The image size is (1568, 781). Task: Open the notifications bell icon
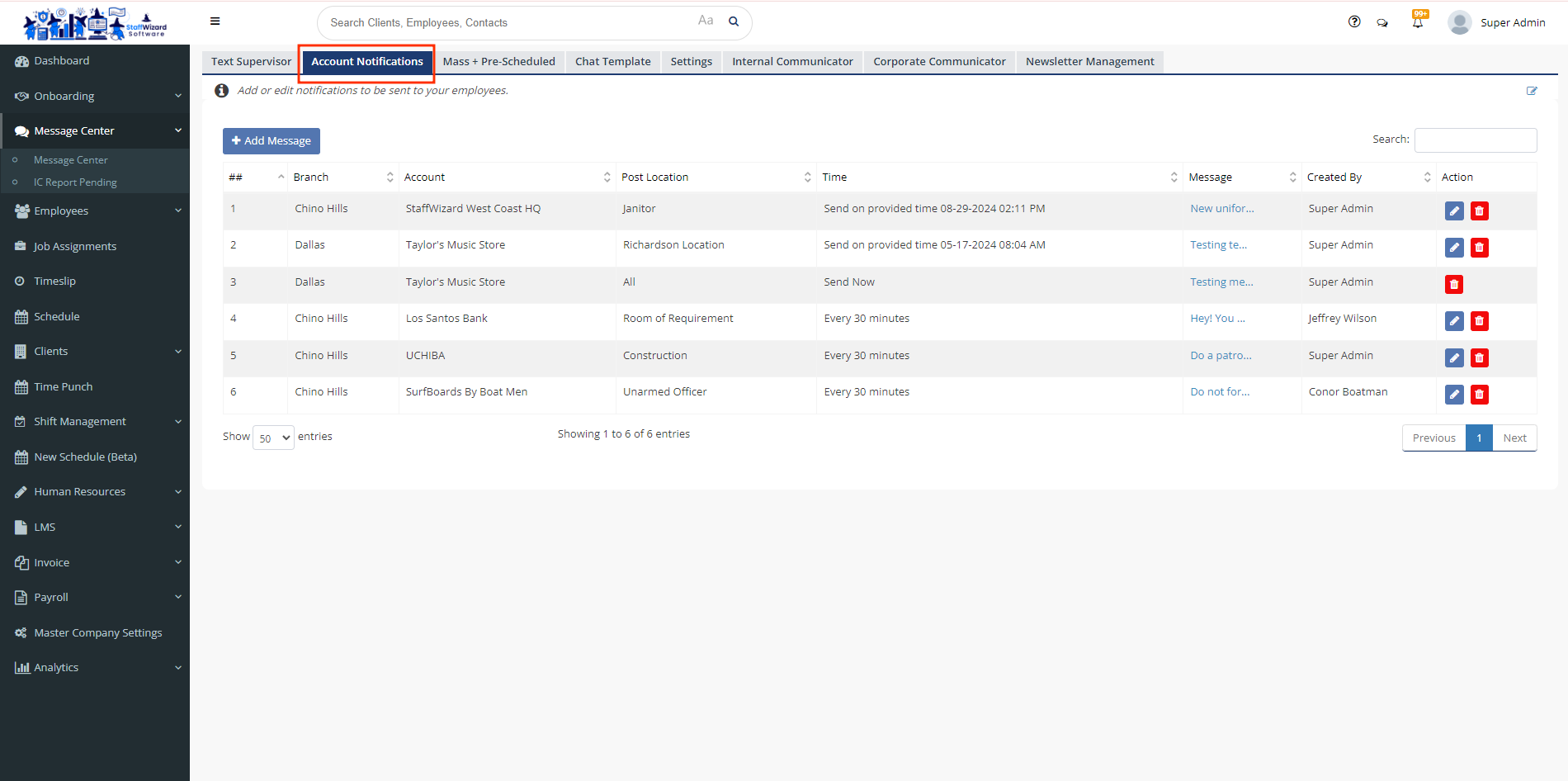(1418, 22)
